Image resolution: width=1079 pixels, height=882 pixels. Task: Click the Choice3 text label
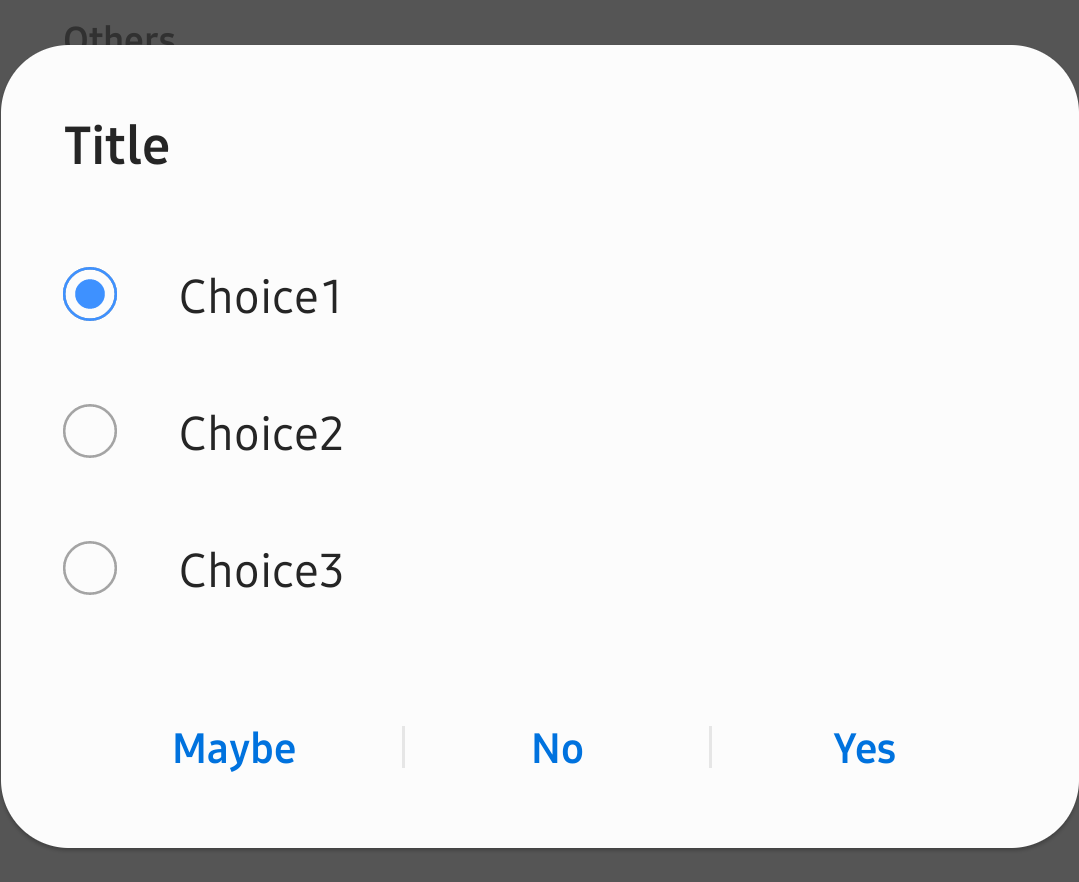(x=261, y=571)
